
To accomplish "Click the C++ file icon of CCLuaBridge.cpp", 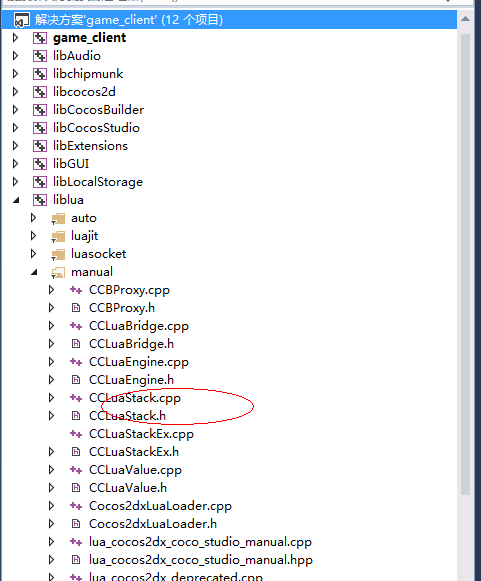I will coord(76,326).
